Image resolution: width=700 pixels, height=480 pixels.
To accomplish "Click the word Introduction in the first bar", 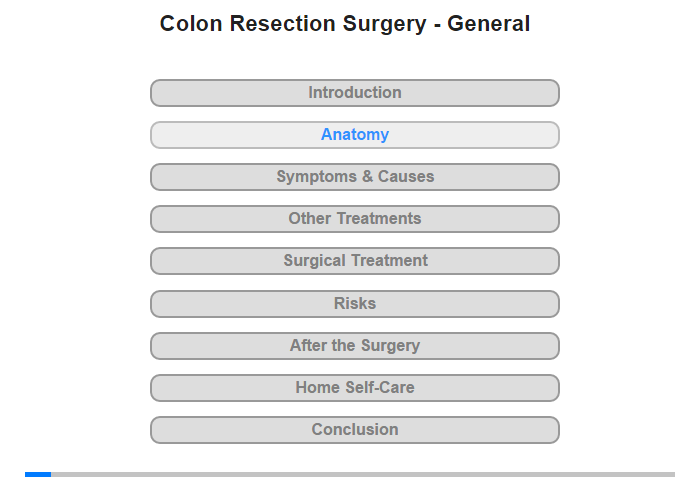I will [x=355, y=93].
